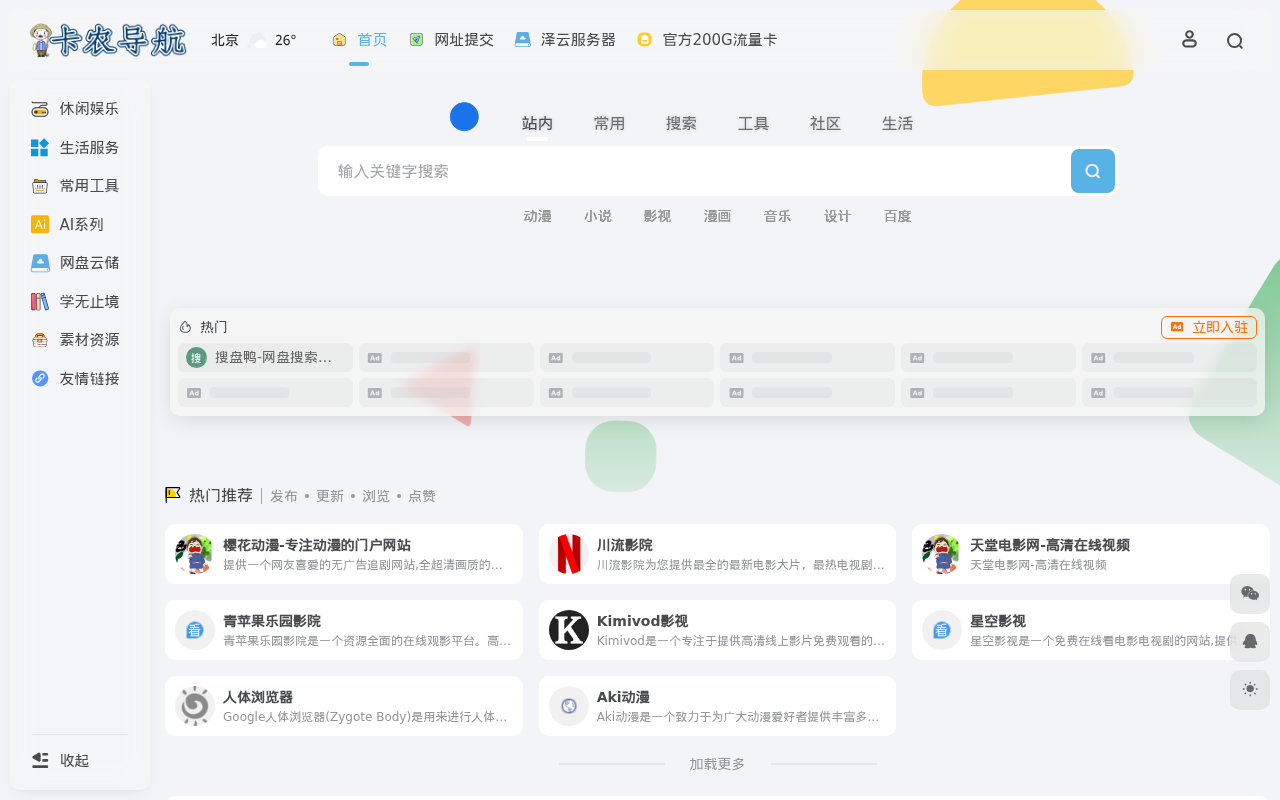This screenshot has height=800, width=1280.
Task: Open the QQ contact floating icon
Action: coord(1249,641)
